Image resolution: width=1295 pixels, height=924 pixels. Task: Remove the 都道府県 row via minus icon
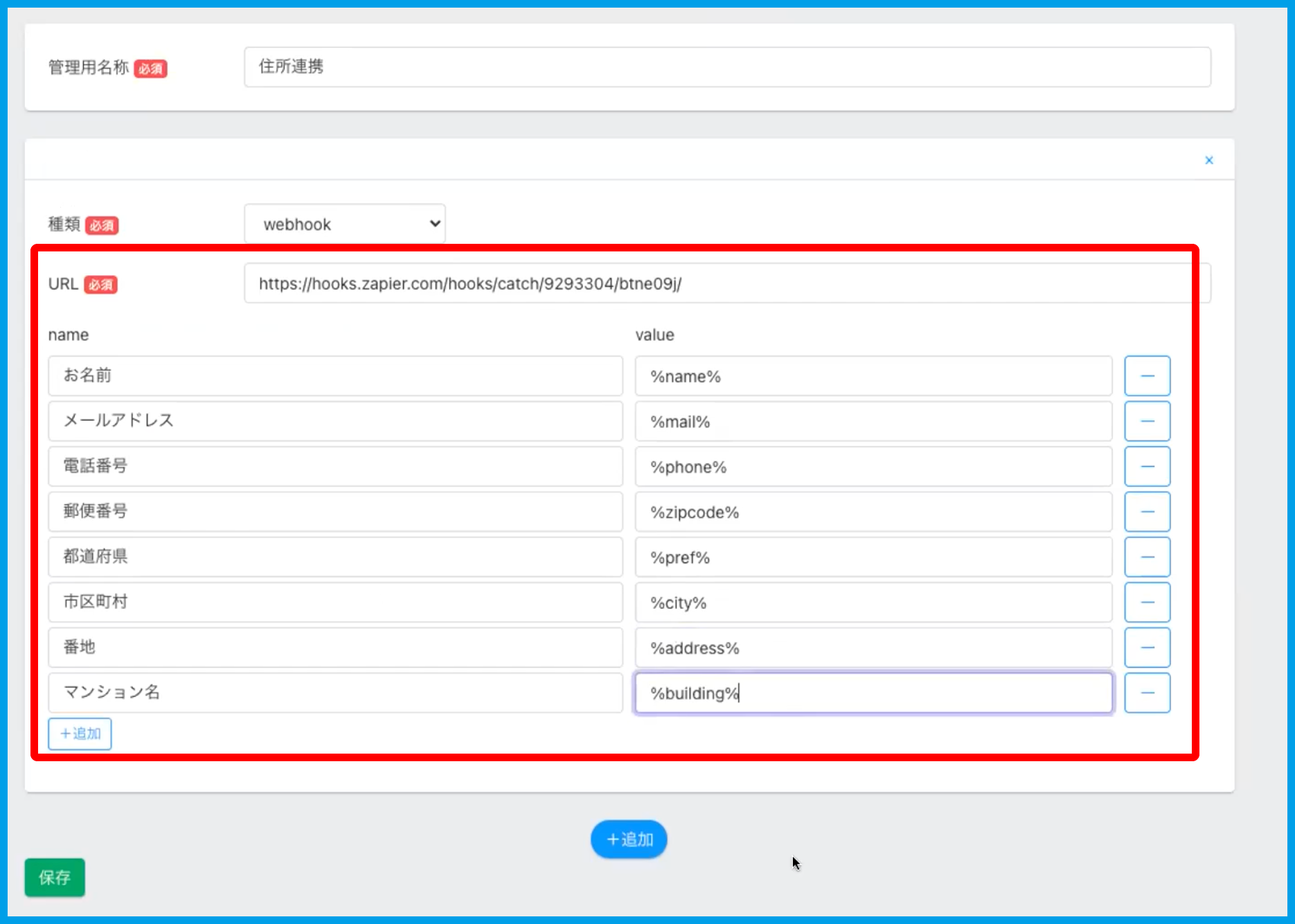point(1147,557)
